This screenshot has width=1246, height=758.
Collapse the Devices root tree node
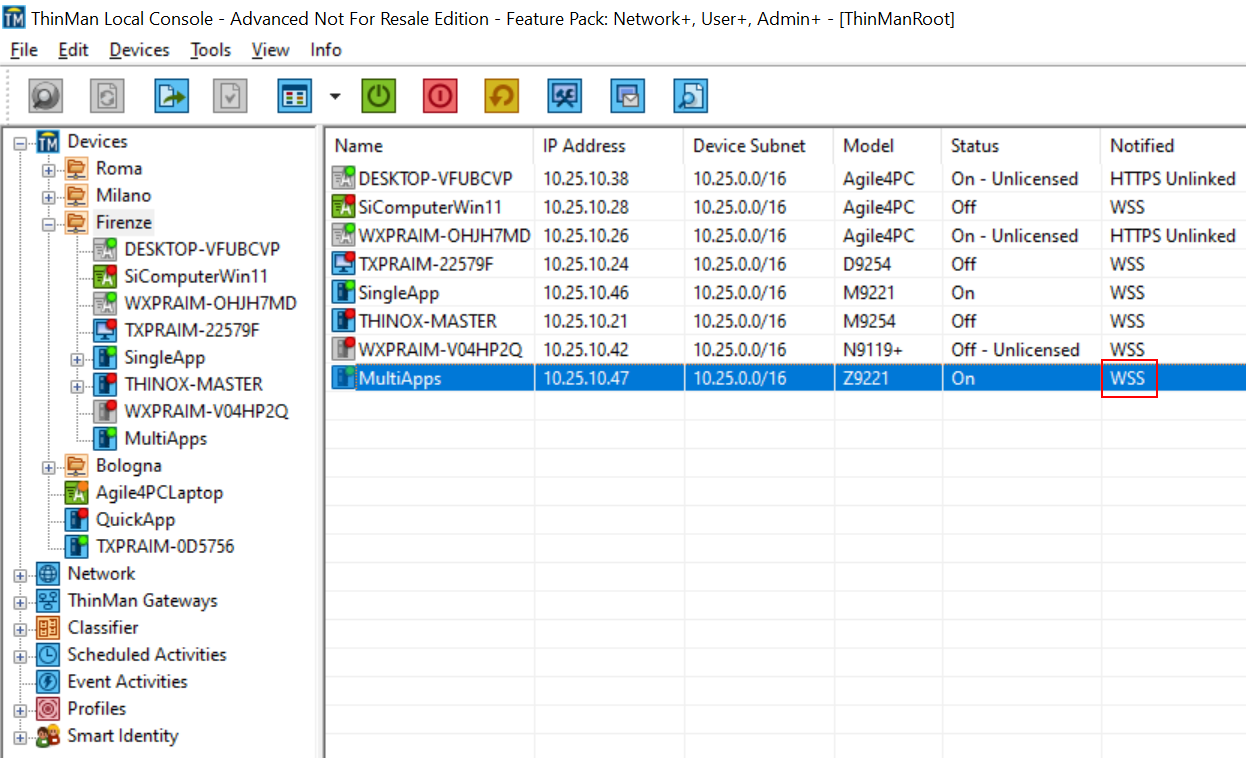[x=20, y=143]
